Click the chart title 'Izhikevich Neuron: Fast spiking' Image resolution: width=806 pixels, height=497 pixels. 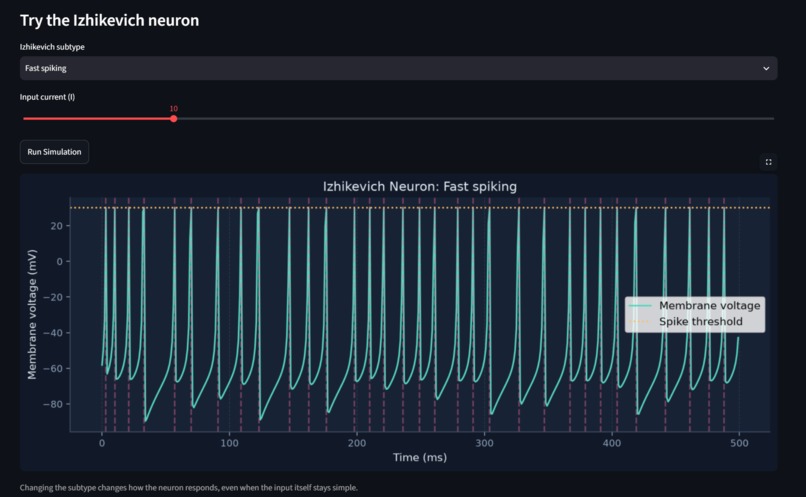pyautogui.click(x=419, y=186)
